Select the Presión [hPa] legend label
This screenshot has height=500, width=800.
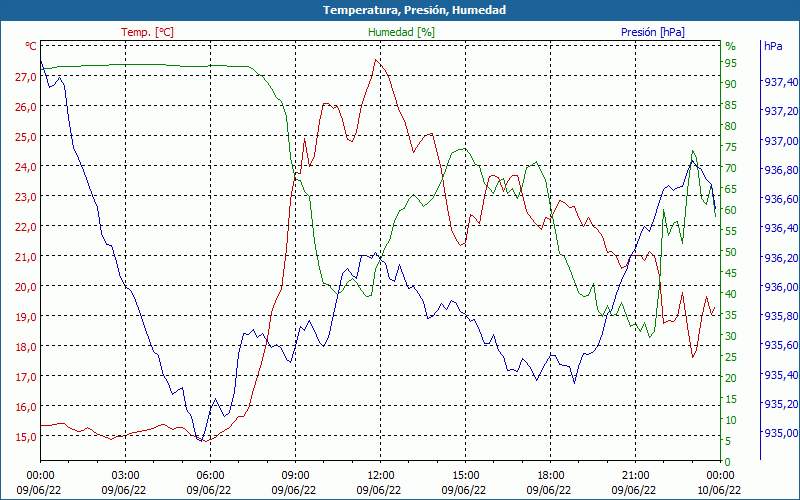(653, 32)
